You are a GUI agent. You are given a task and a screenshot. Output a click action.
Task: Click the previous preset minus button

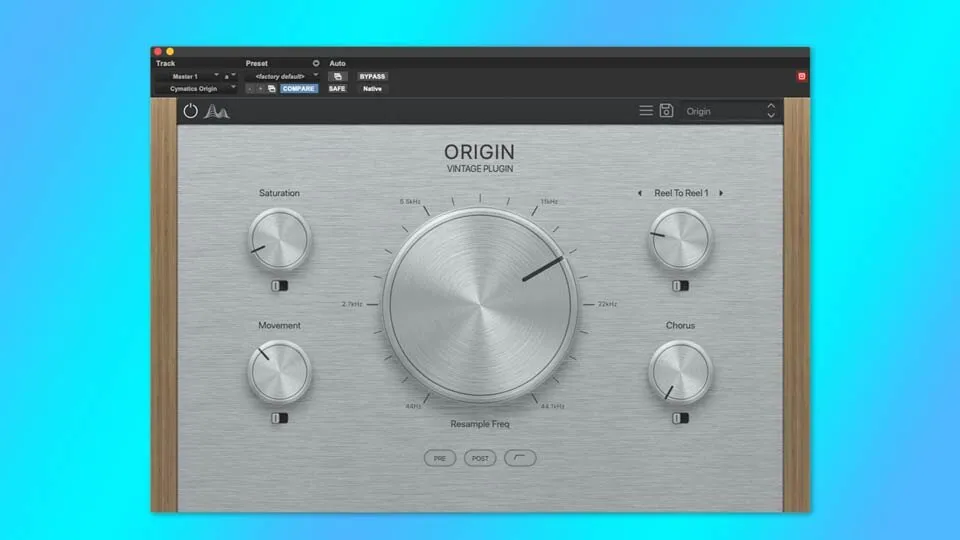tap(250, 89)
